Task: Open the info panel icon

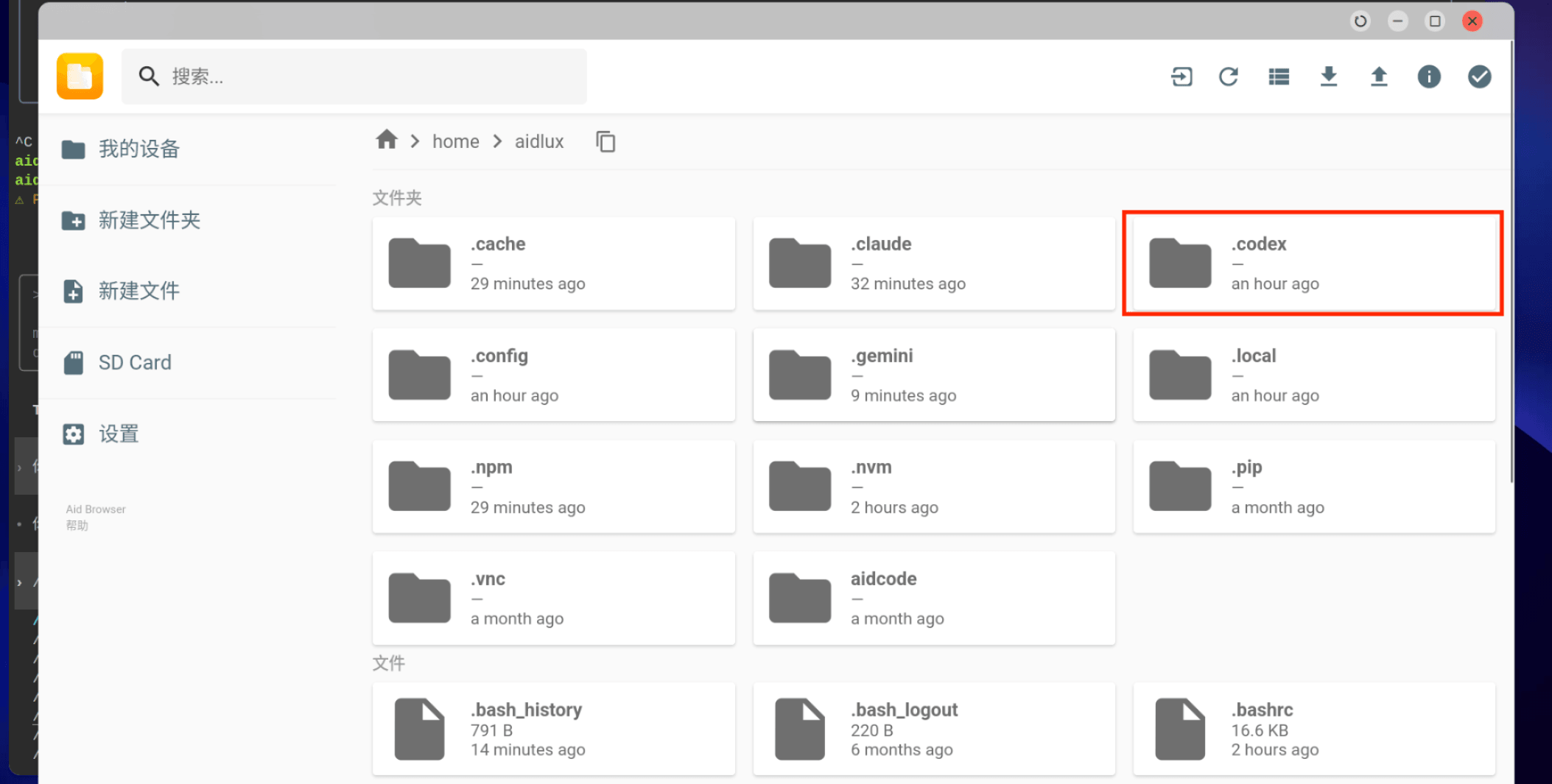Action: click(1428, 77)
